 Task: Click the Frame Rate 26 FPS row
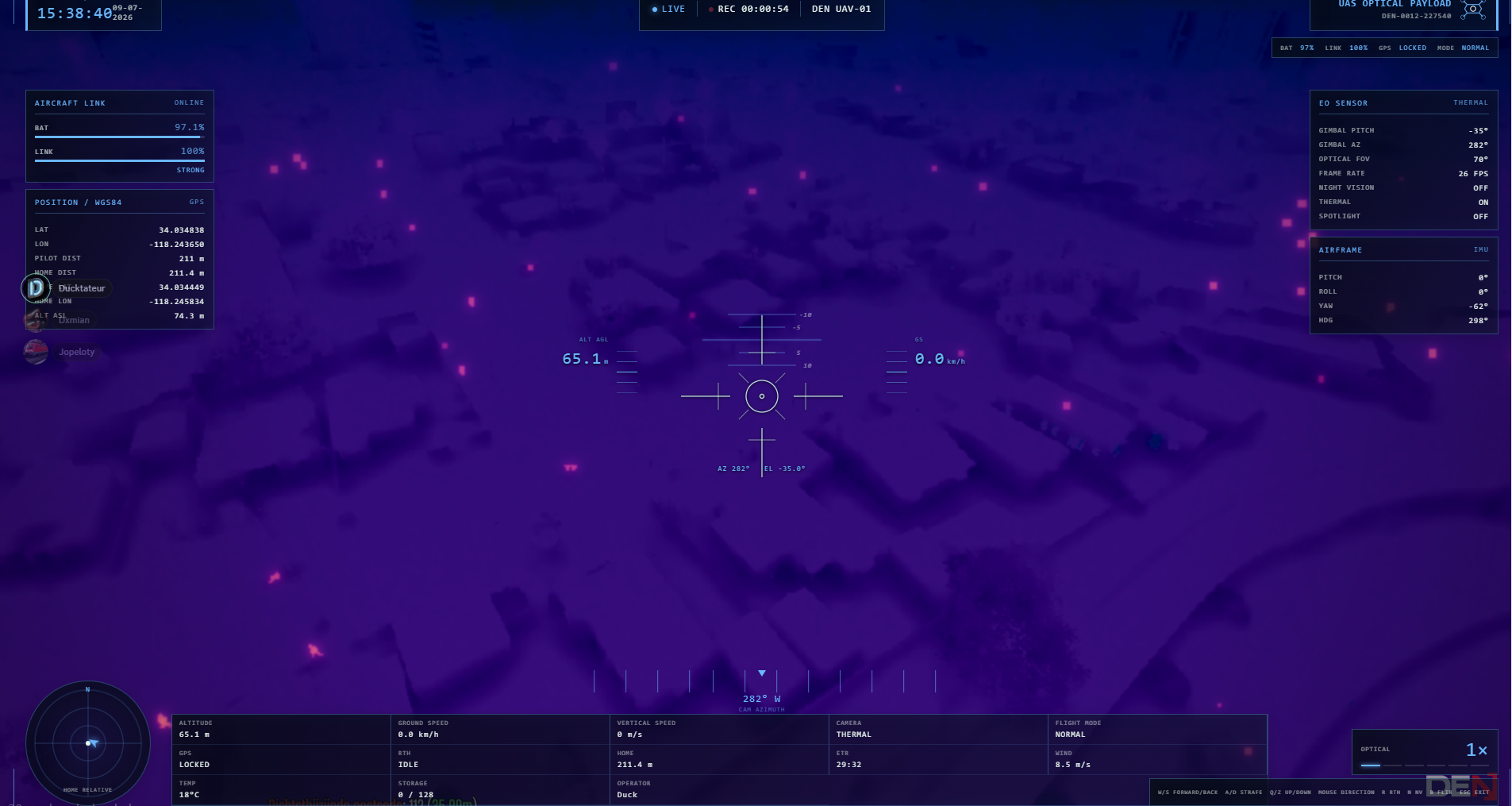coord(1403,174)
